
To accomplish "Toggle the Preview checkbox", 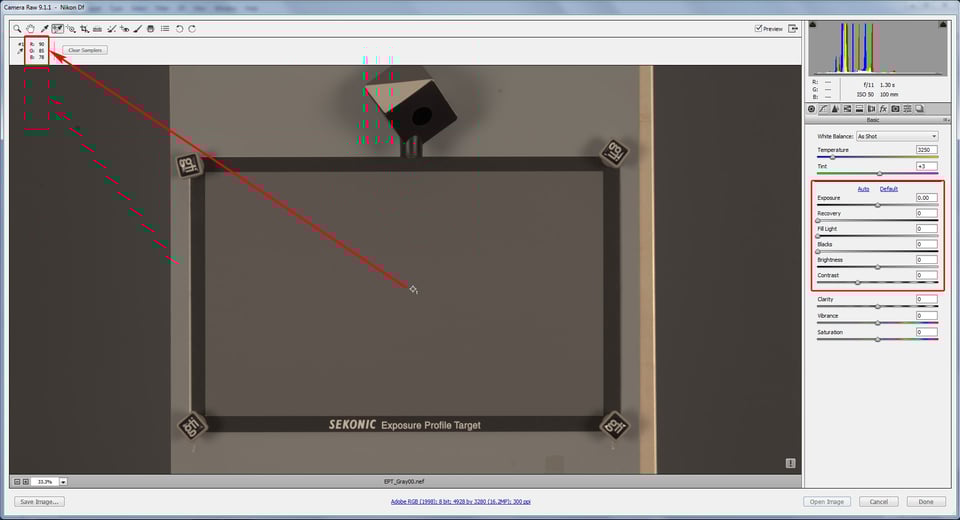I will (x=759, y=28).
